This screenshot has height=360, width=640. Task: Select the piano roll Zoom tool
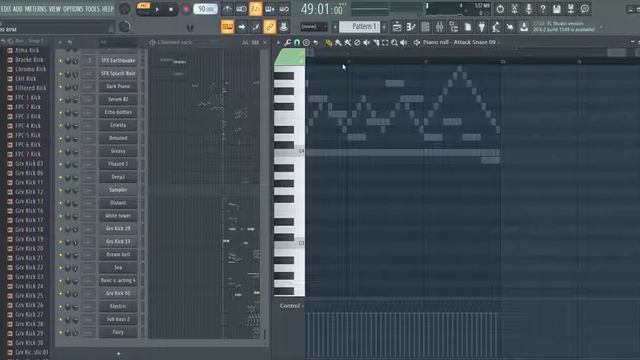[x=394, y=42]
